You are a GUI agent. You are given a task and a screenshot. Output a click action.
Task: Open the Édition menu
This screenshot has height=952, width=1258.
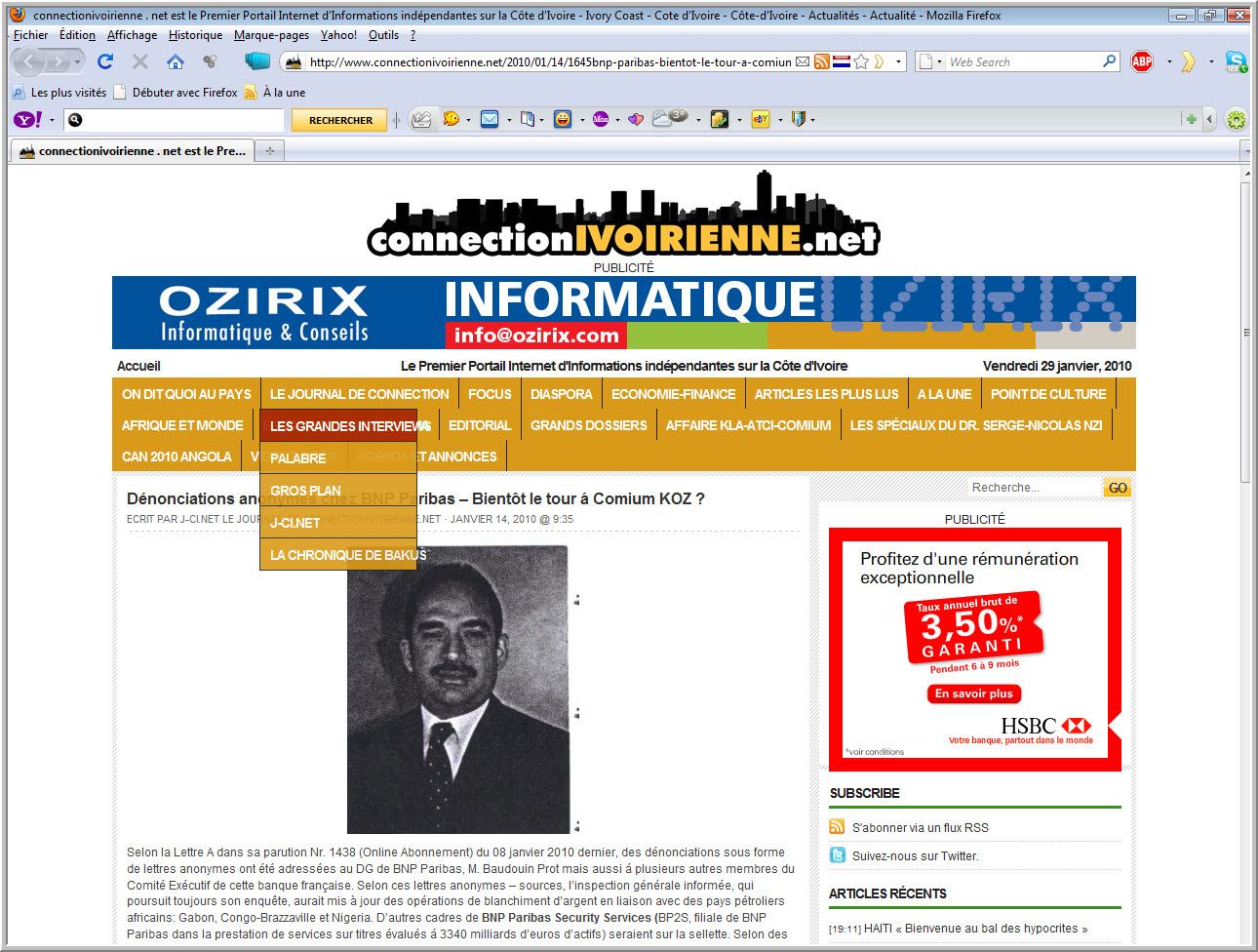pyautogui.click(x=77, y=35)
